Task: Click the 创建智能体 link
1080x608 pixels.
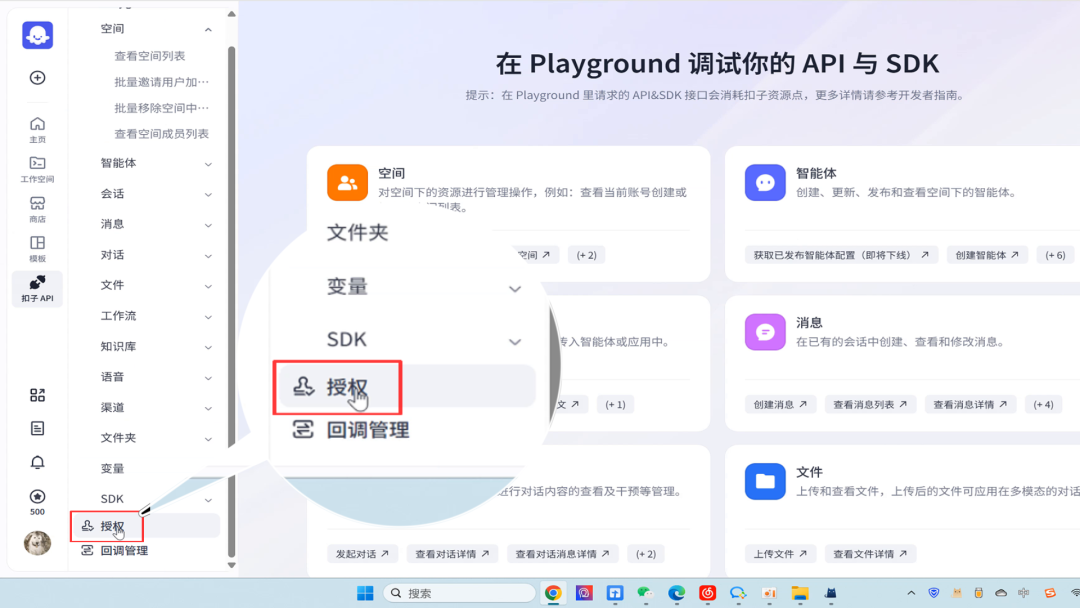Action: [x=987, y=255]
